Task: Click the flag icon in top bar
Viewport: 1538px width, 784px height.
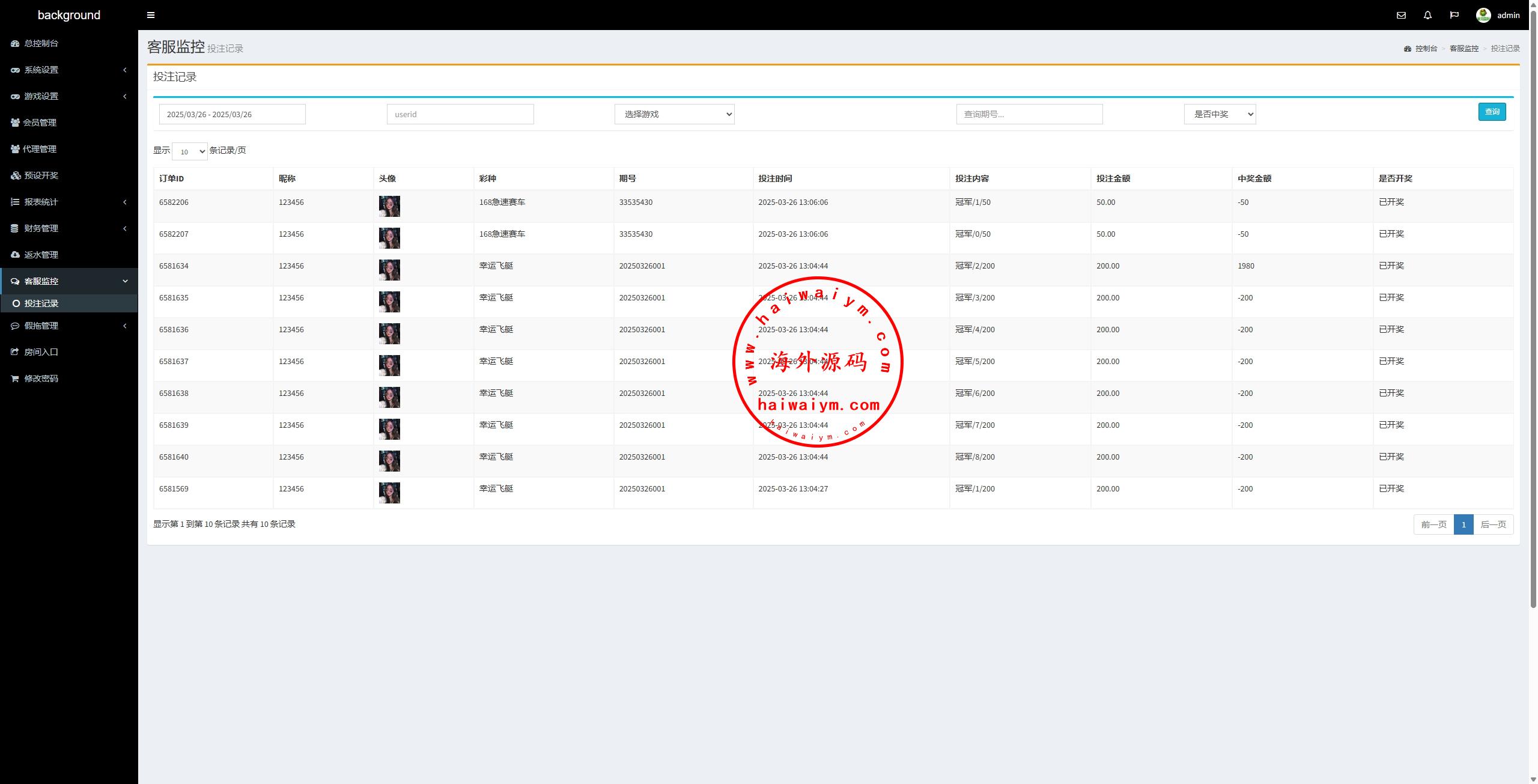Action: [1454, 15]
